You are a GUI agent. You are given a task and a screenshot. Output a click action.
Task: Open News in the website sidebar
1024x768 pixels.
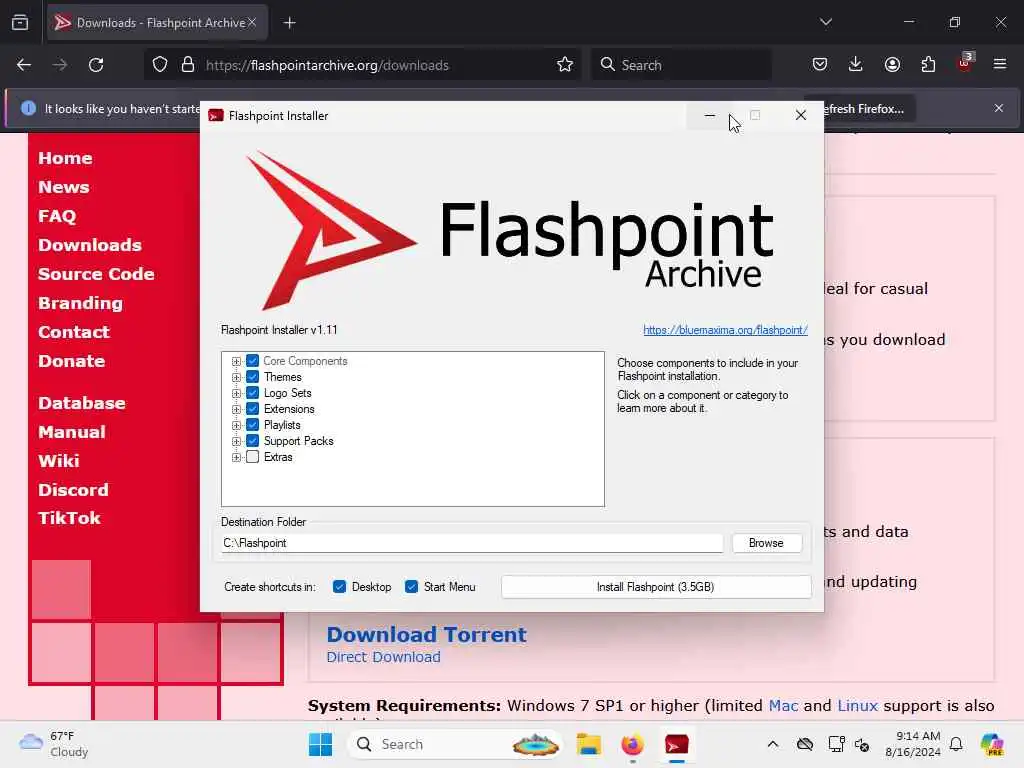click(x=63, y=187)
